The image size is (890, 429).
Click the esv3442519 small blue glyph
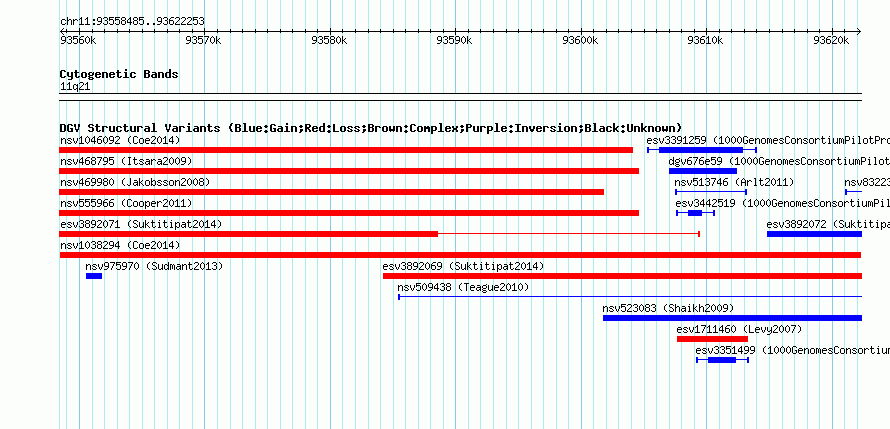695,213
